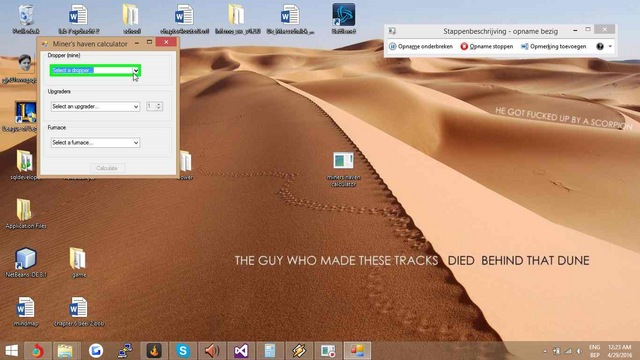640x360 pixels.
Task: Open the flame app on the taskbar
Action: (154, 351)
